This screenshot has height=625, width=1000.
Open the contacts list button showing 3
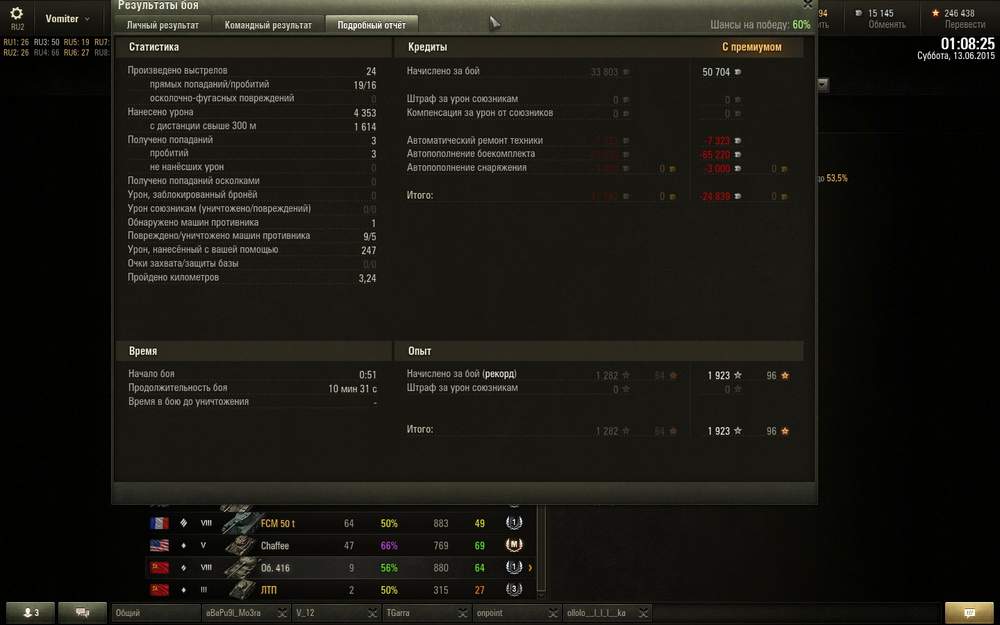(30, 612)
